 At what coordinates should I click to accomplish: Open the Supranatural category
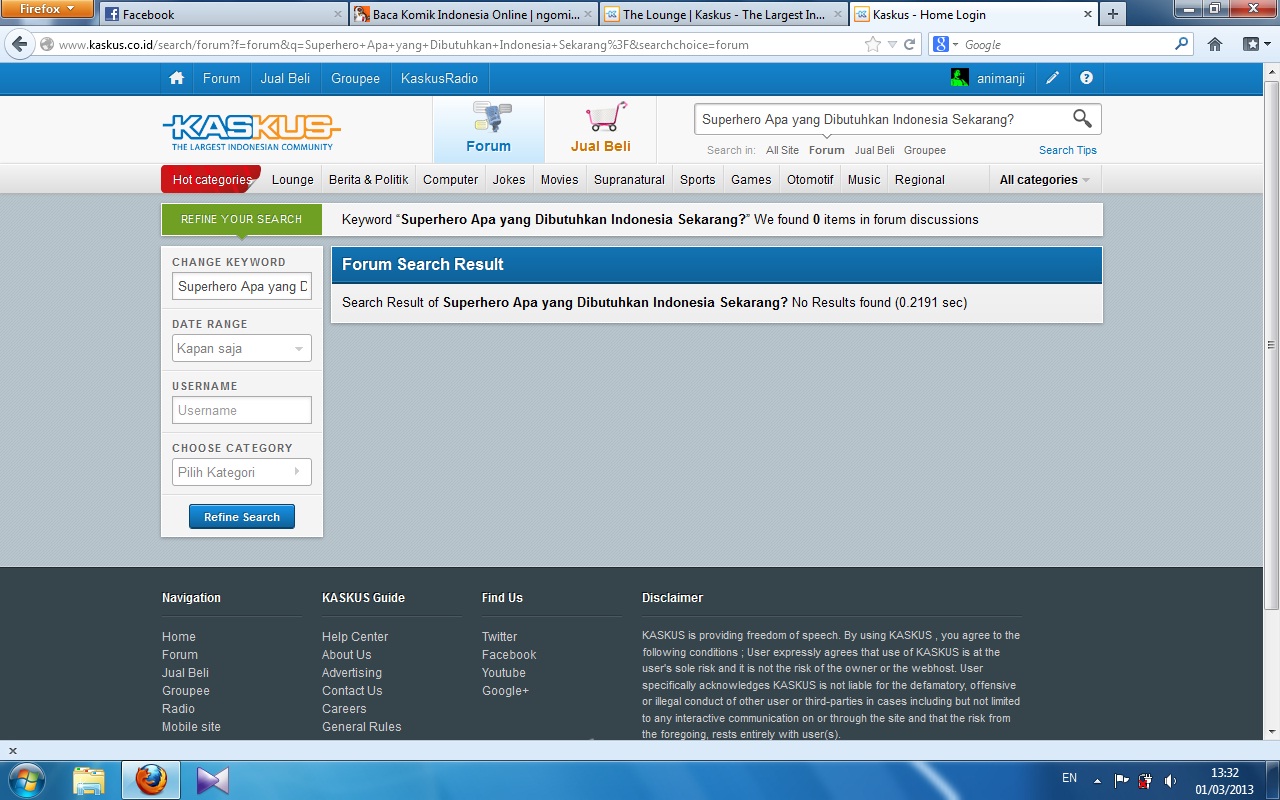pos(629,180)
